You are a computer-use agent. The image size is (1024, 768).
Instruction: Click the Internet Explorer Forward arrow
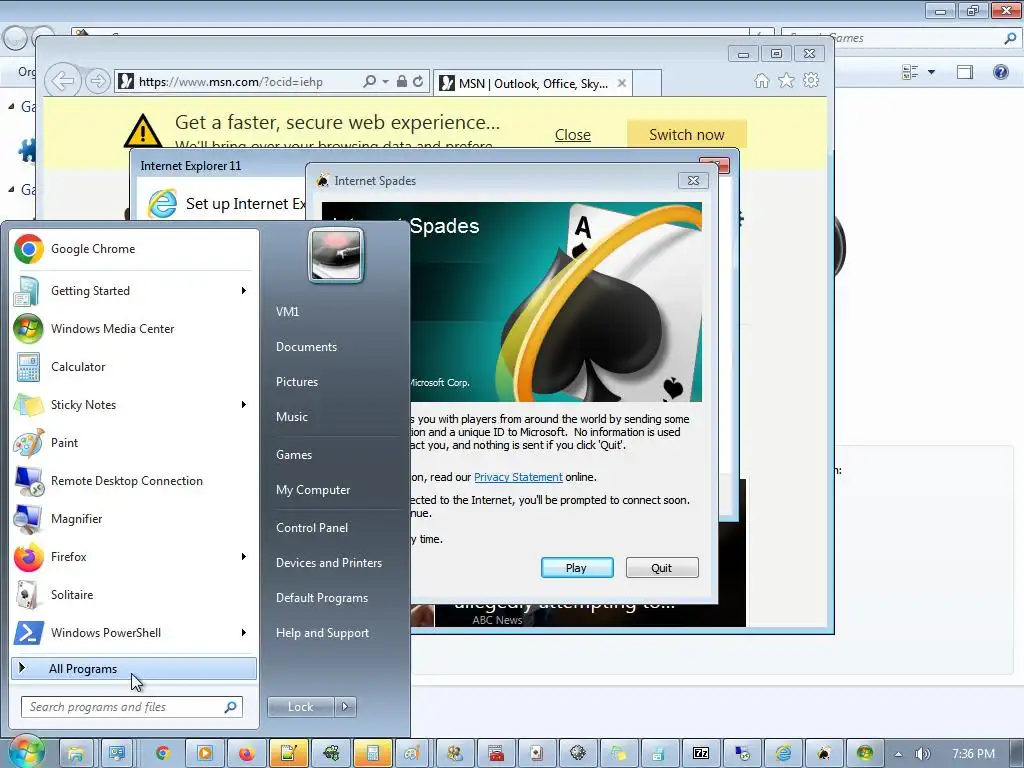(97, 82)
